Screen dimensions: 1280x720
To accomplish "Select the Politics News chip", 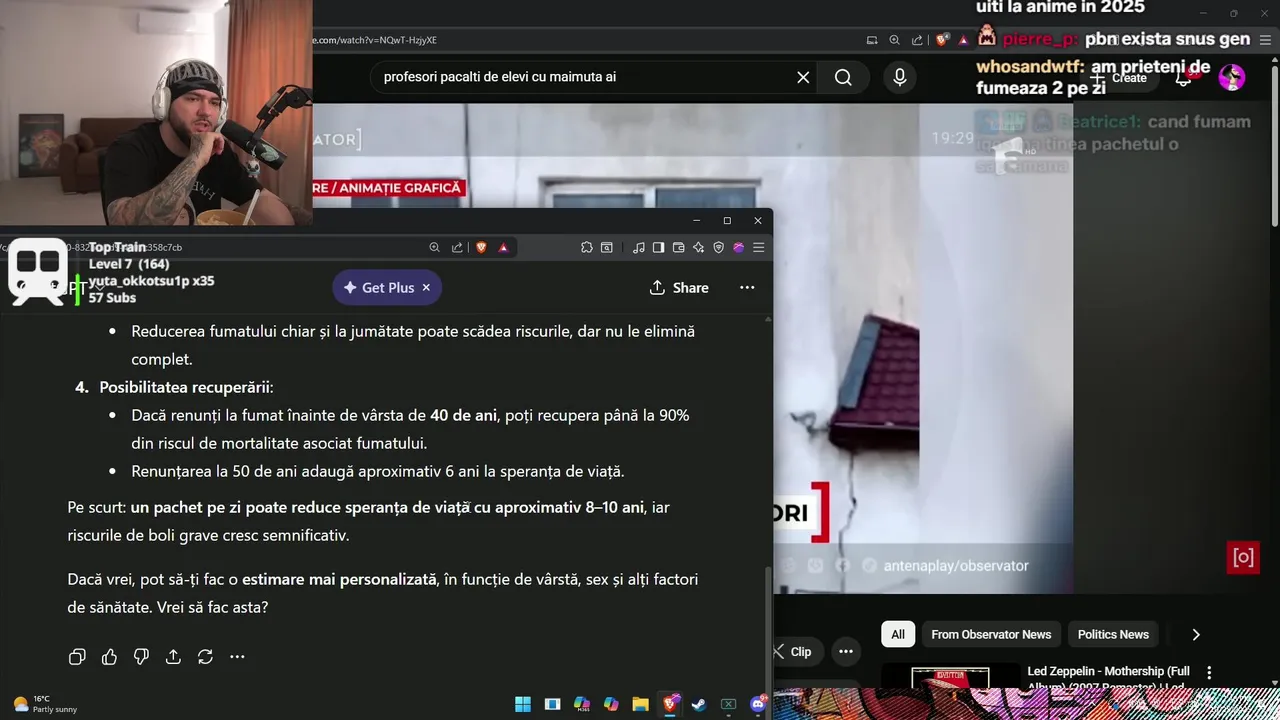I will coord(1113,634).
